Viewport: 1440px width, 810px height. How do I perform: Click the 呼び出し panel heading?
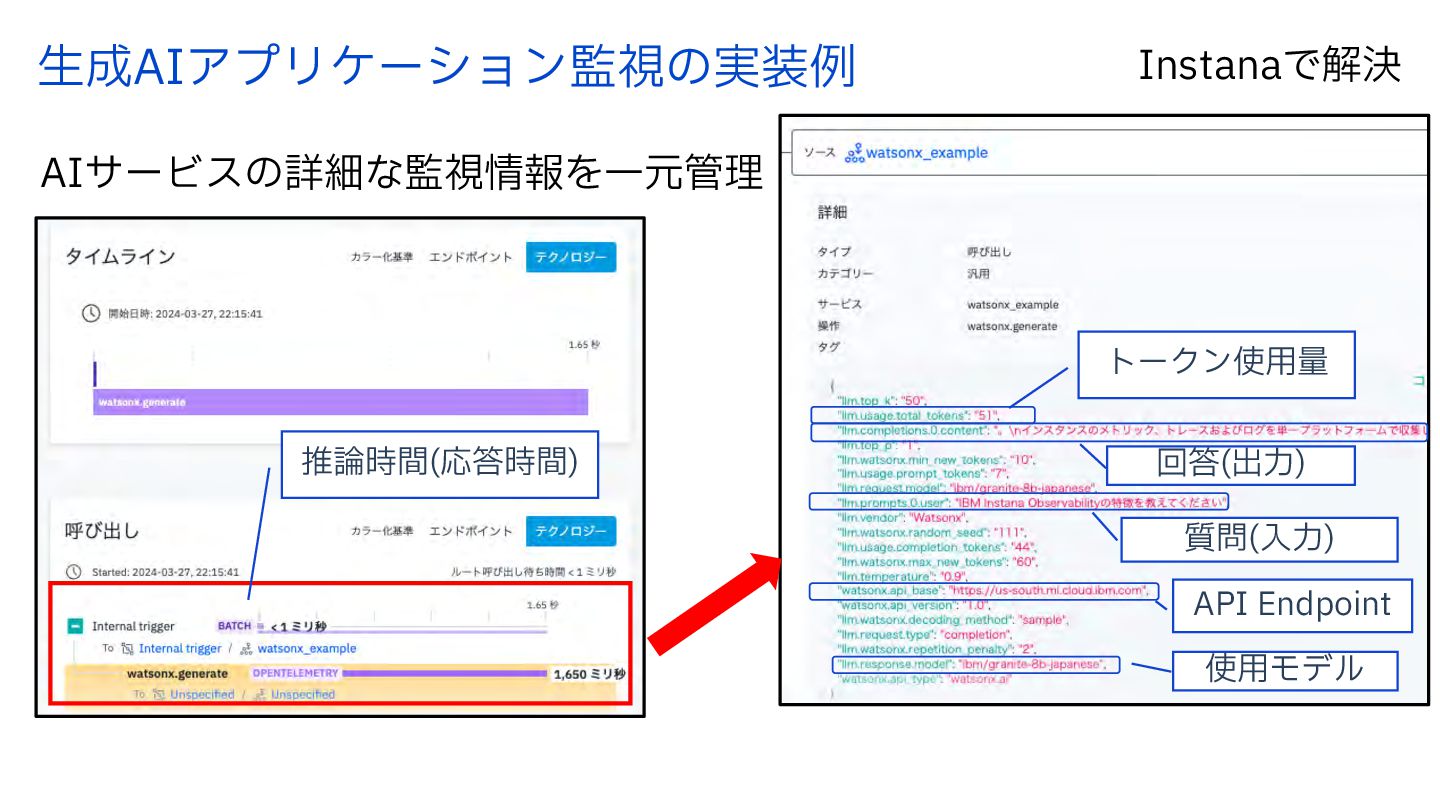tap(103, 531)
